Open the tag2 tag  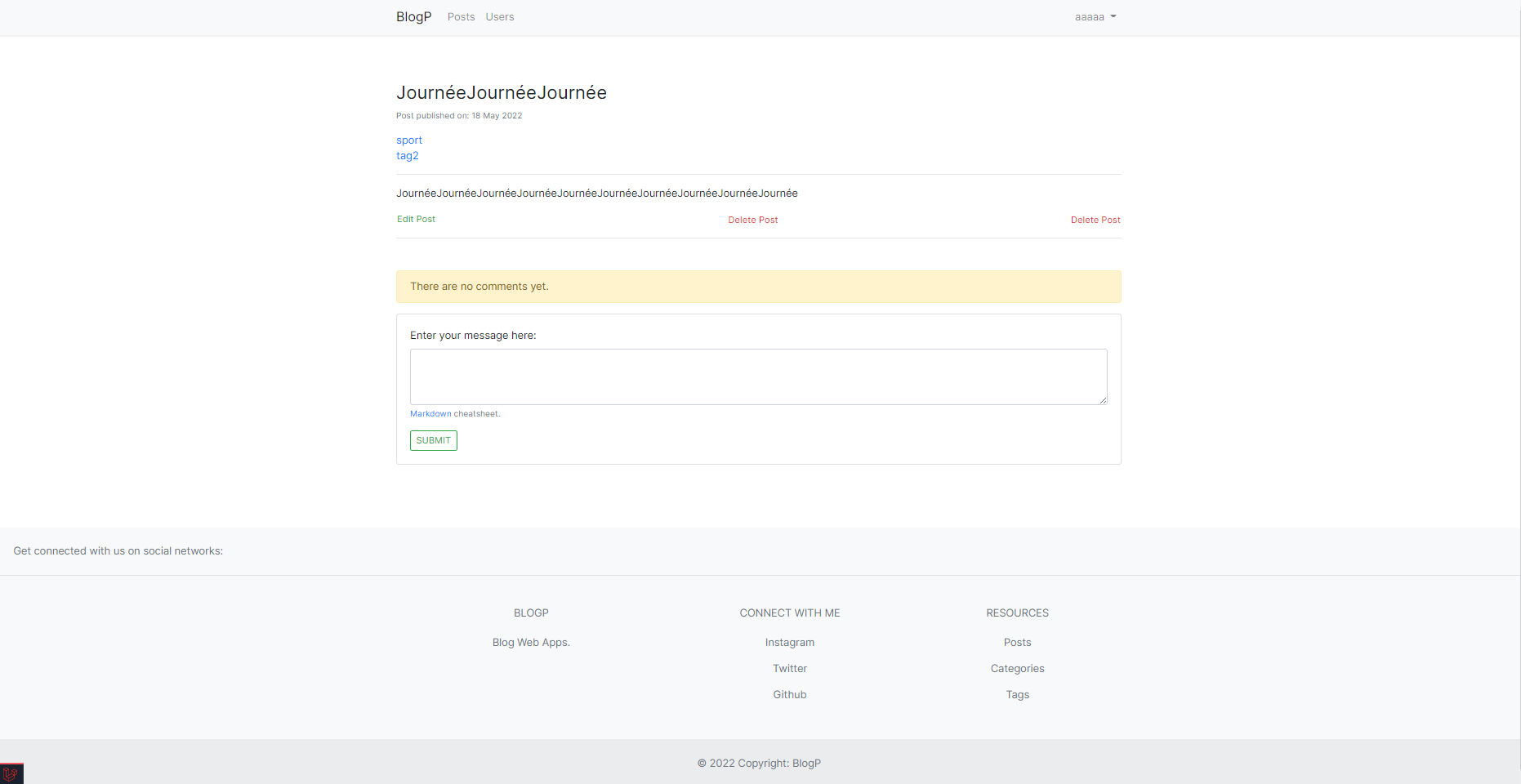coord(407,155)
